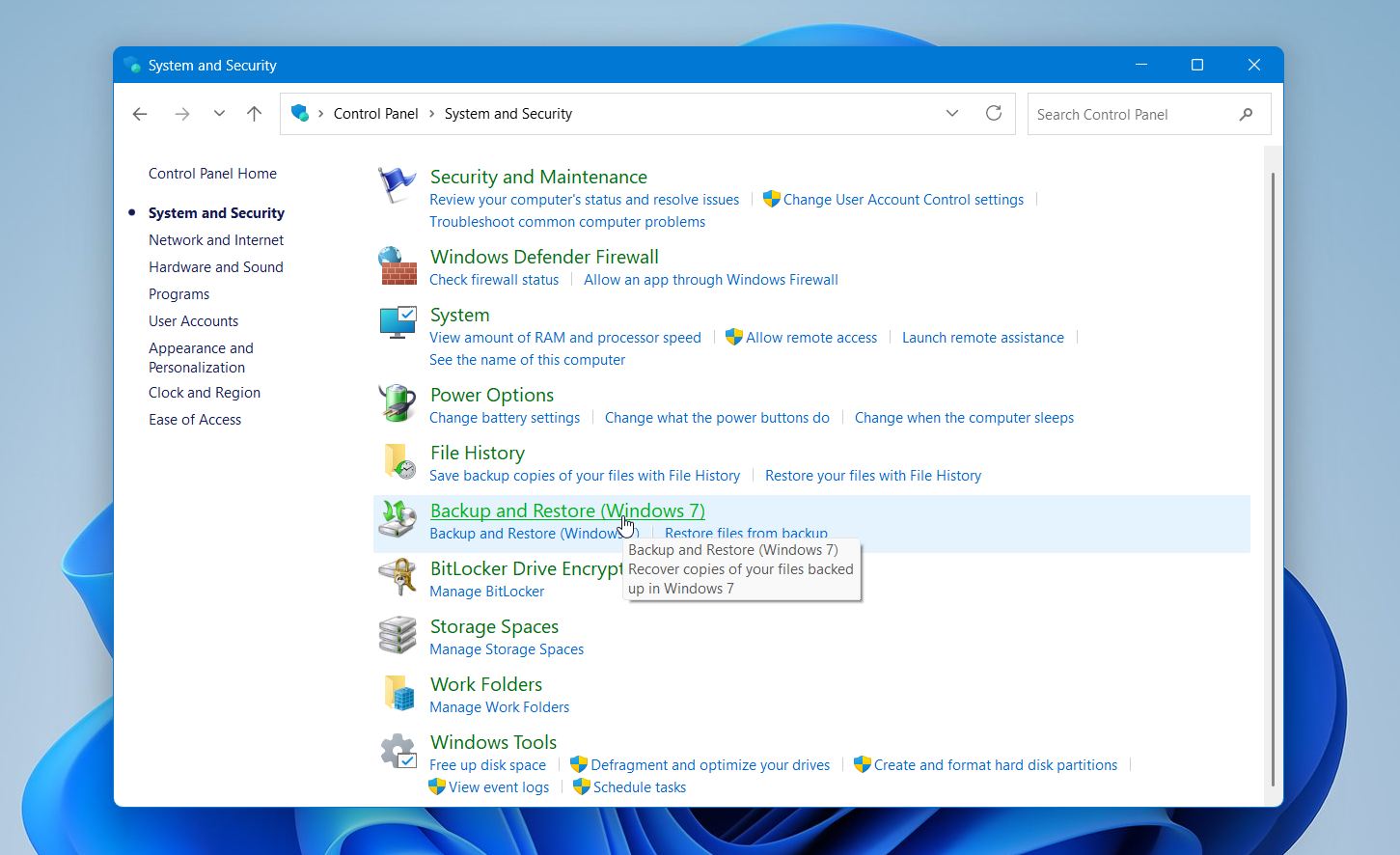Click the shield icon beside Schedule tasks
The width and height of the screenshot is (1400, 855).
(x=581, y=786)
